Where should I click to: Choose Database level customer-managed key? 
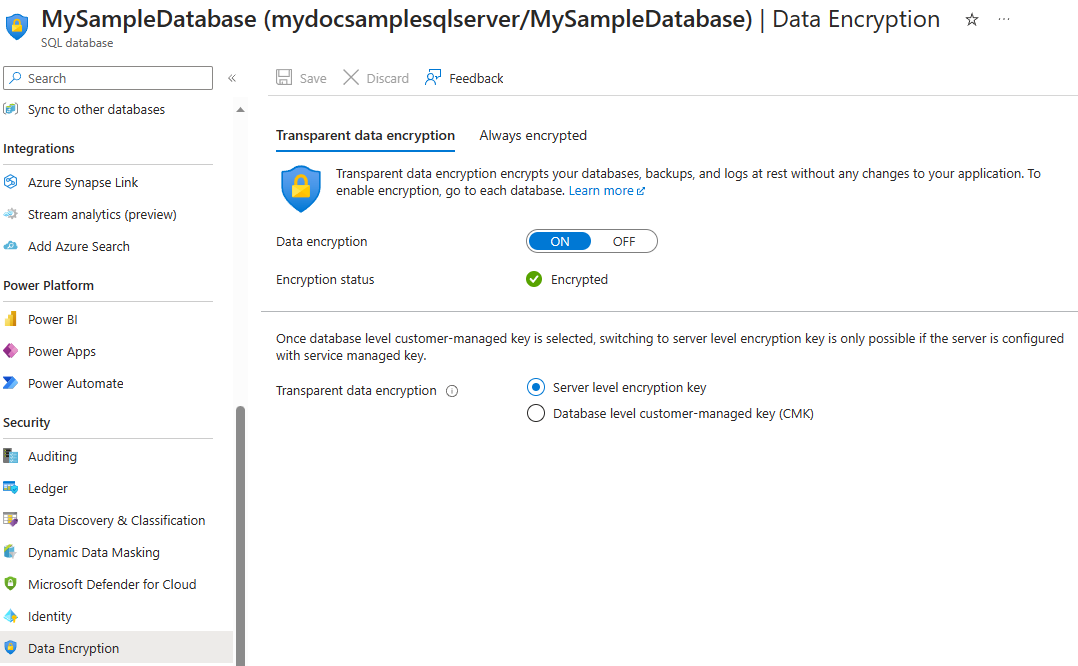coord(536,412)
